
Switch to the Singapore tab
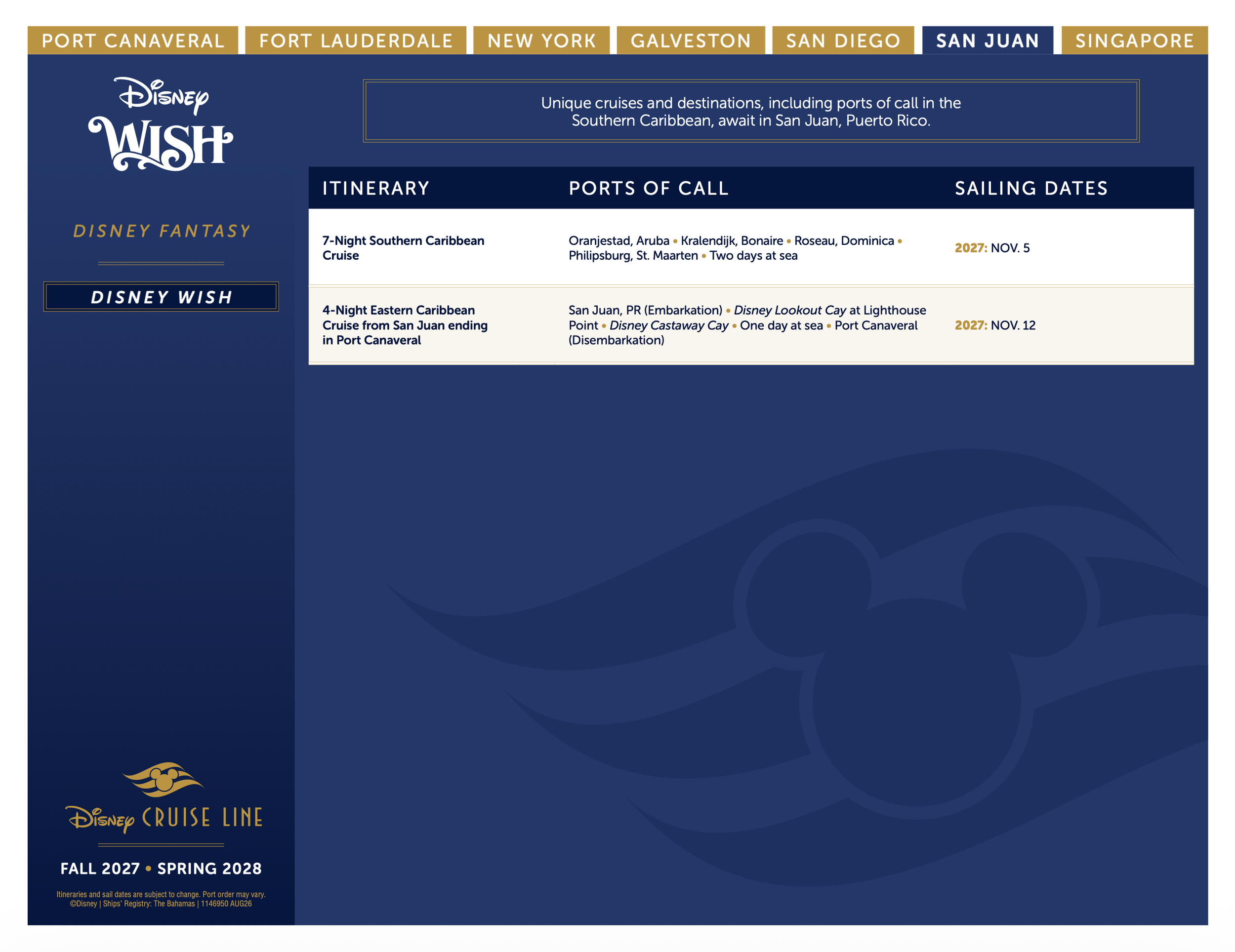(x=1134, y=40)
